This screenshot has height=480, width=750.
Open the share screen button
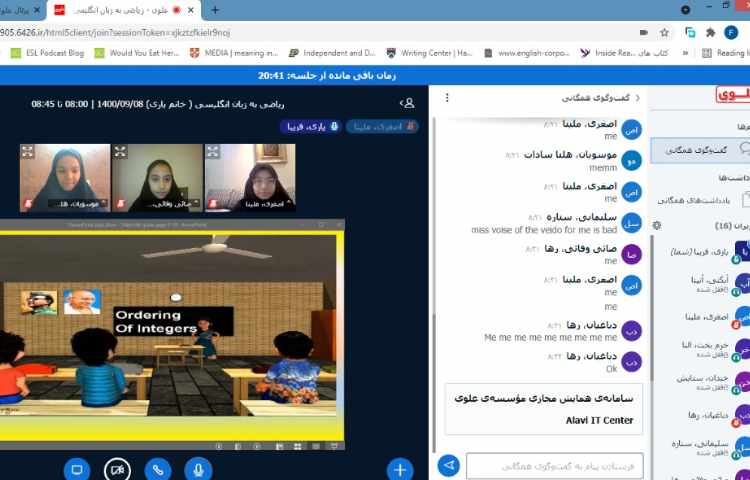(x=77, y=469)
